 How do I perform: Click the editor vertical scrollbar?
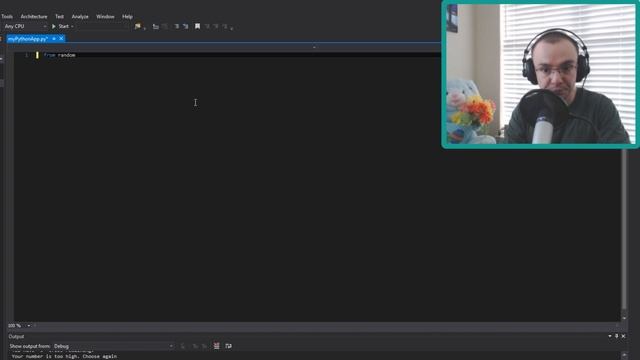click(624, 230)
